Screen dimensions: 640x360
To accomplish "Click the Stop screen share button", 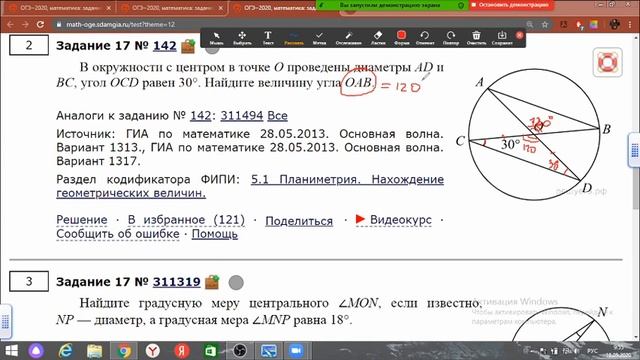I will 511,5.
